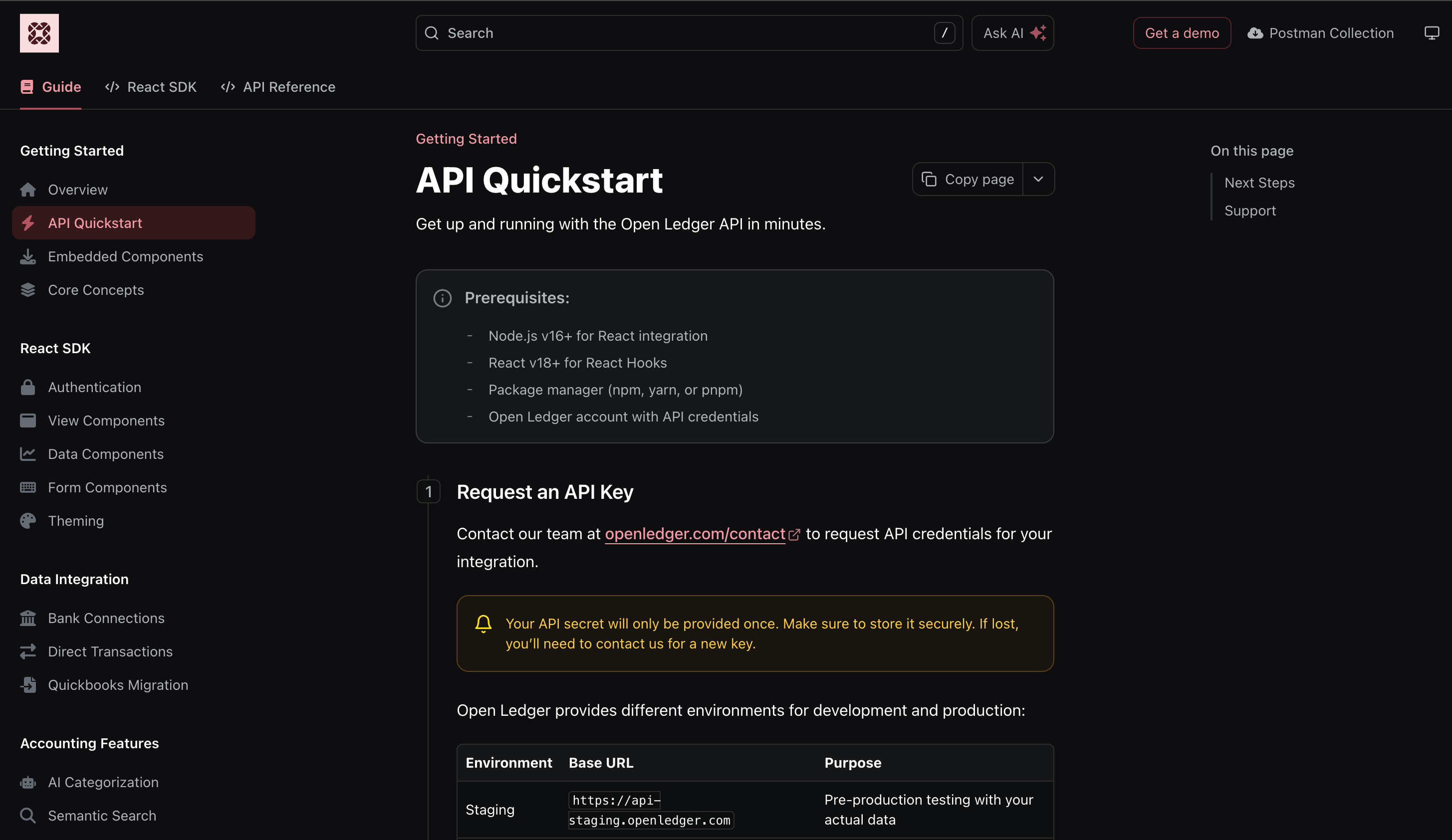Open the Postman Collection link
The image size is (1452, 840).
click(1321, 33)
